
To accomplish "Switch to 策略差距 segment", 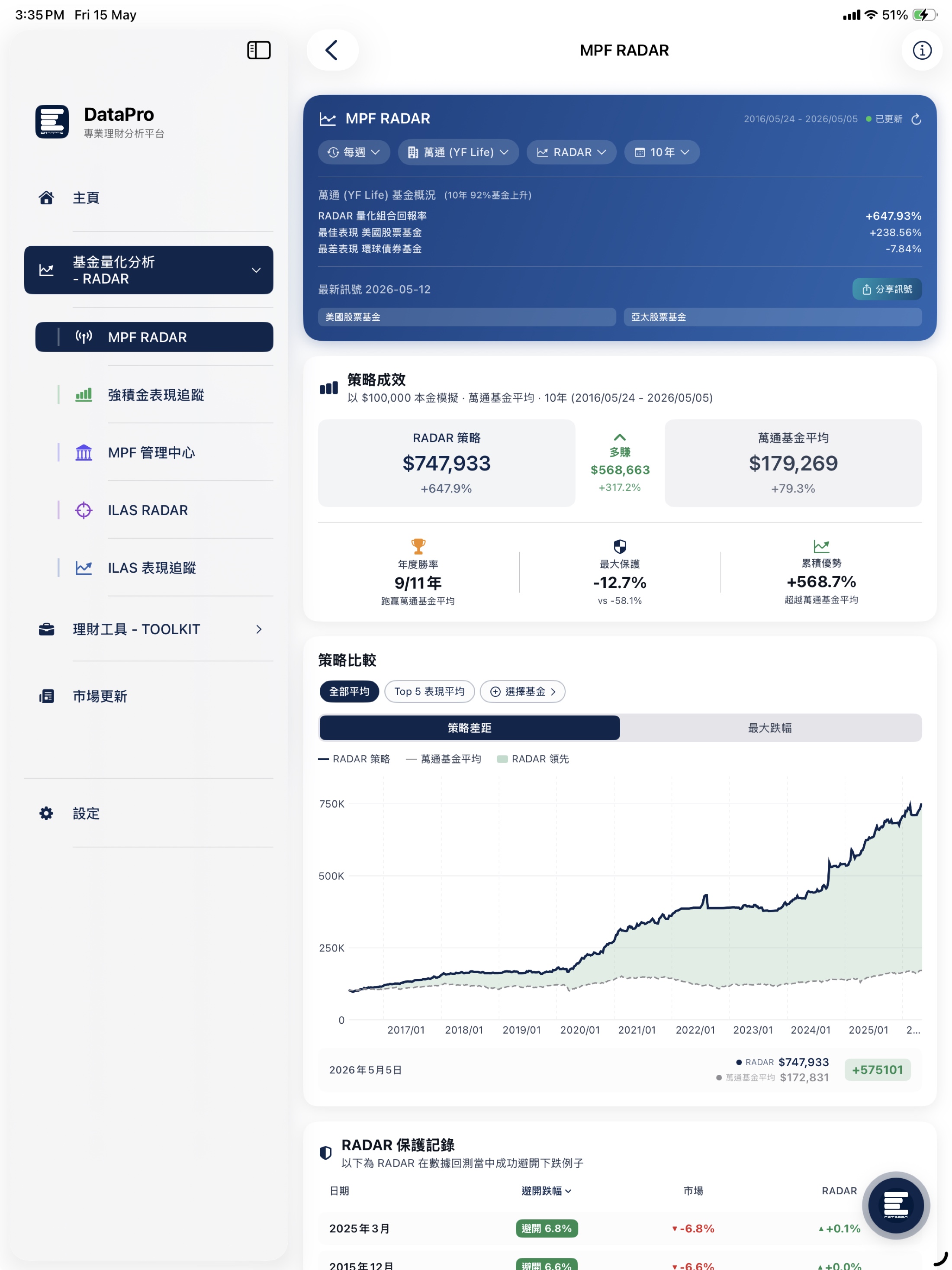I will coord(470,728).
